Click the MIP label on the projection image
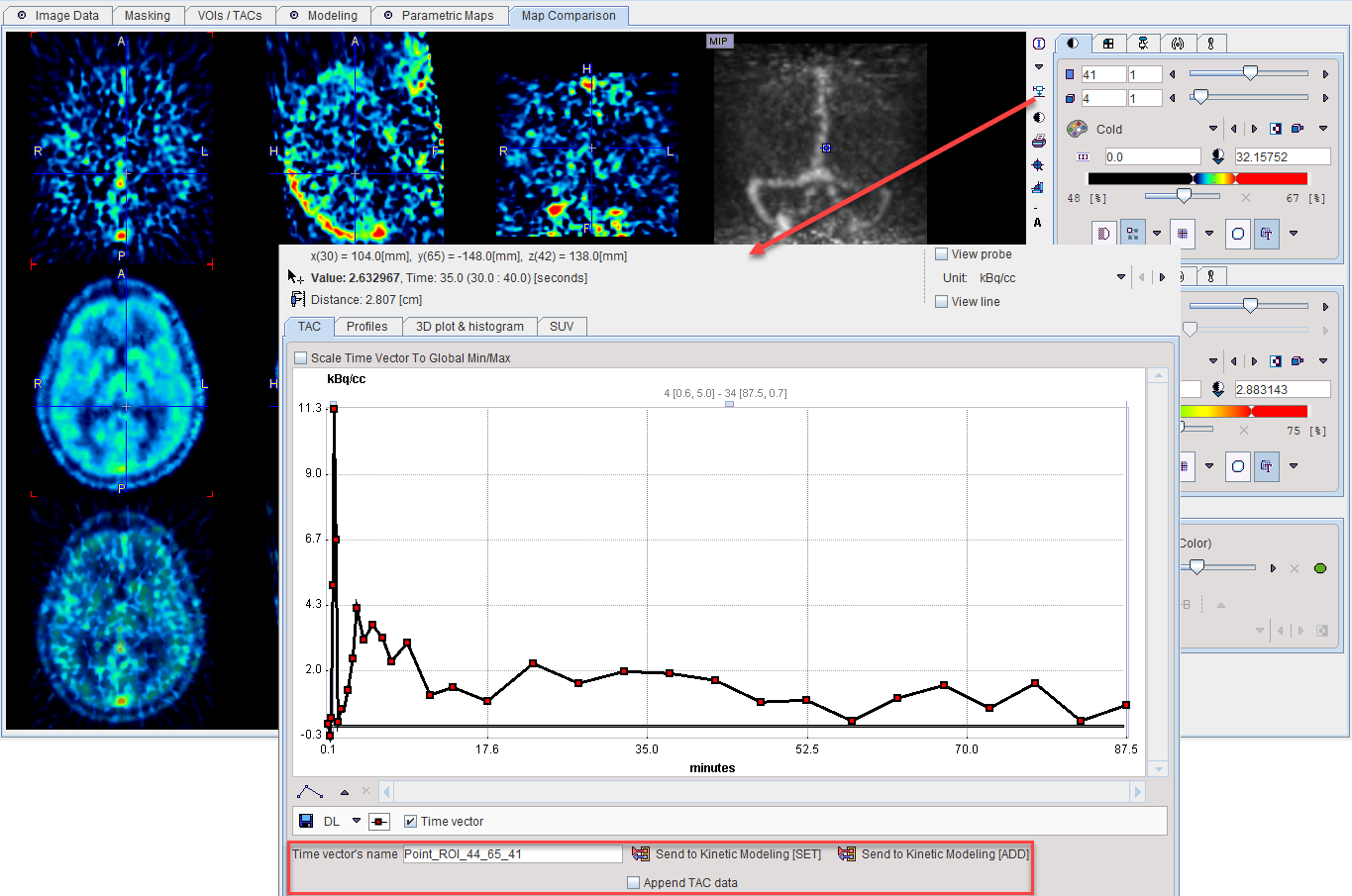 click(718, 42)
